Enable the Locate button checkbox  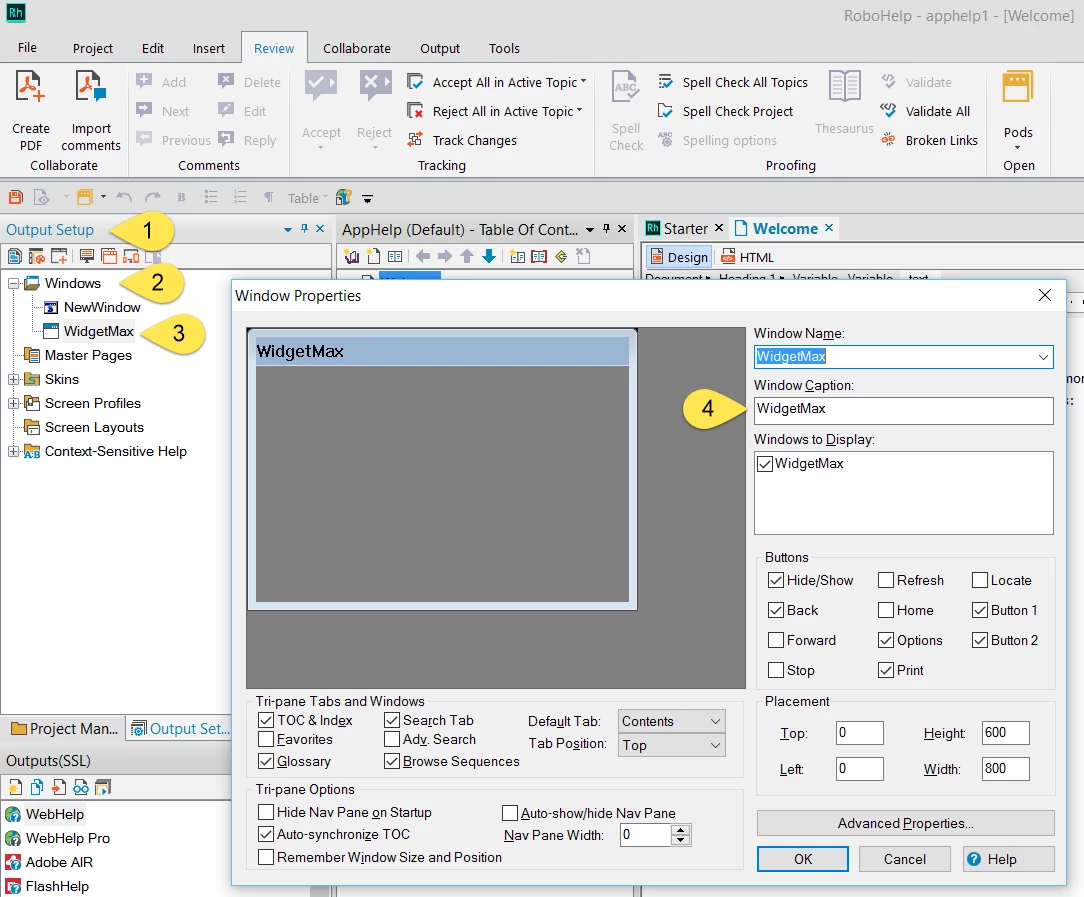pyautogui.click(x=980, y=580)
